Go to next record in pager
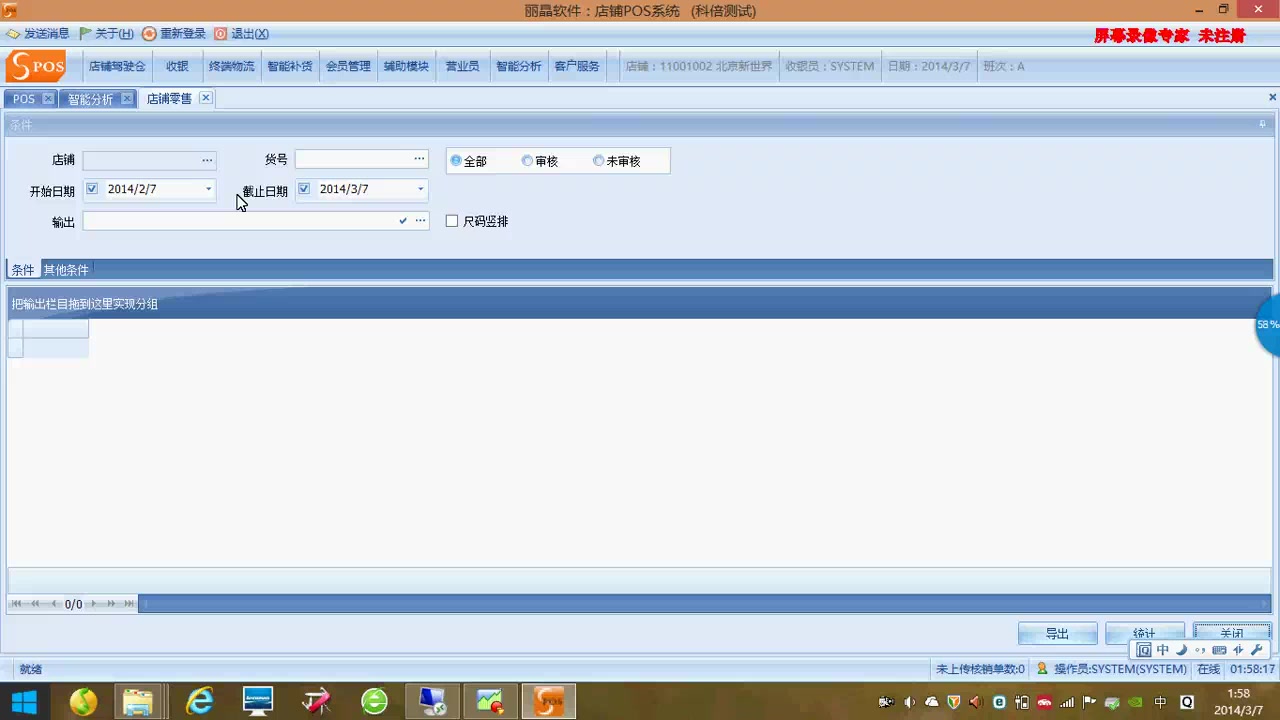 tap(94, 604)
